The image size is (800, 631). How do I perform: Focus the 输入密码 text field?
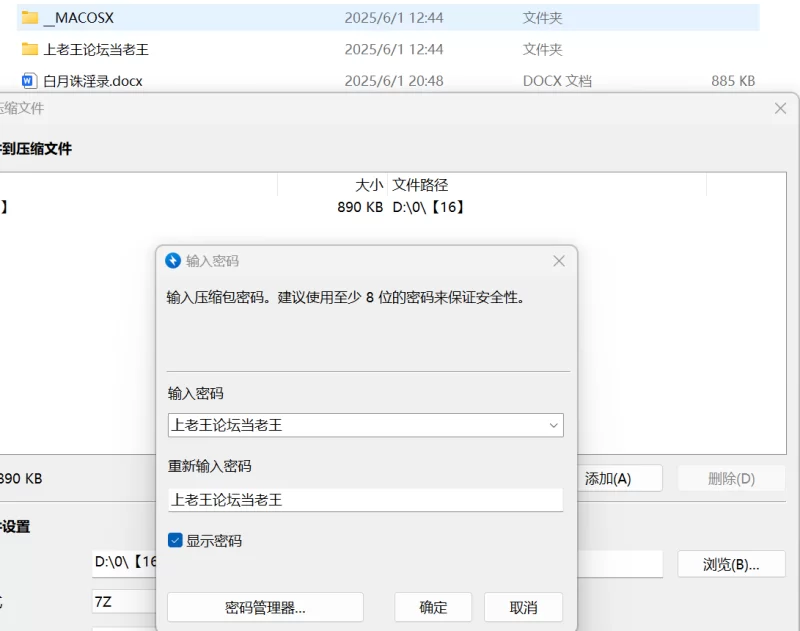pos(355,425)
